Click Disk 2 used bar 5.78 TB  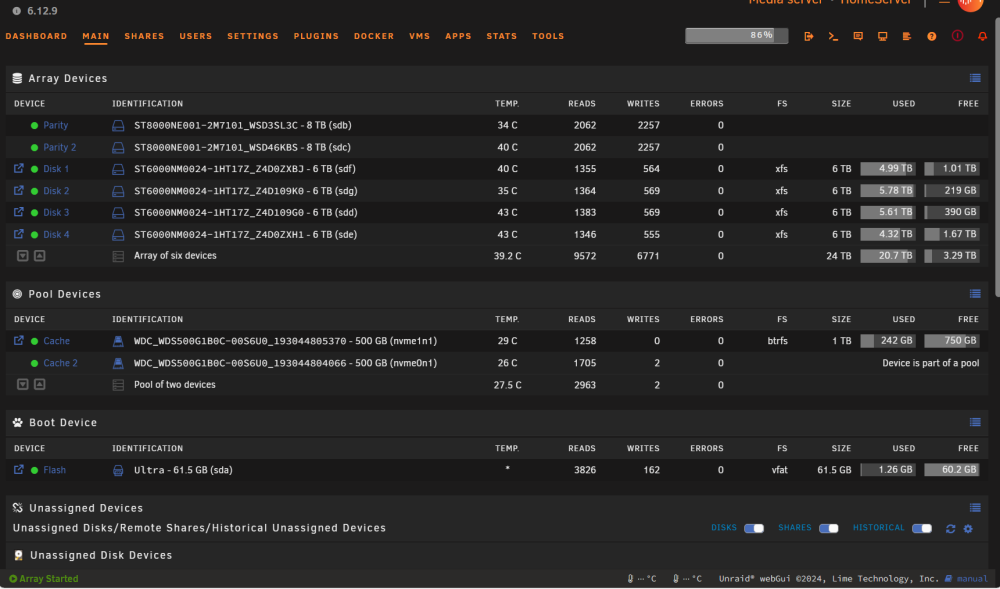(x=888, y=191)
